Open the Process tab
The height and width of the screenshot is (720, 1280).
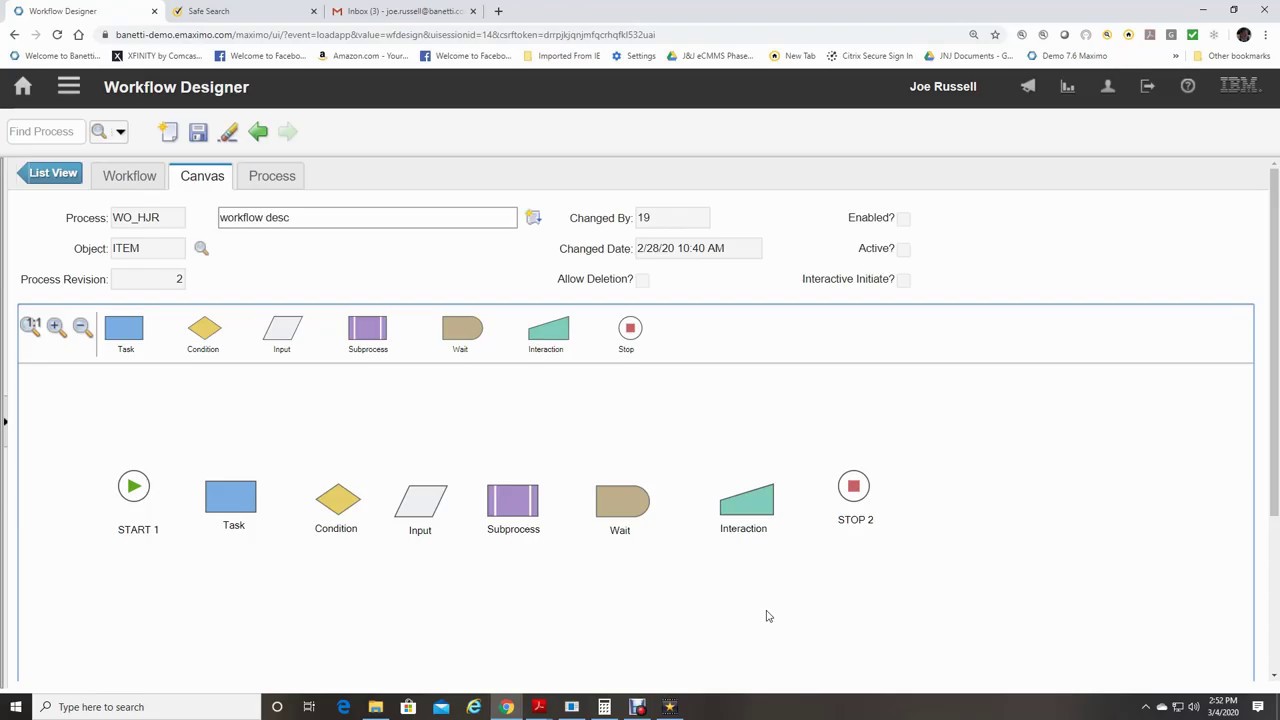[272, 176]
